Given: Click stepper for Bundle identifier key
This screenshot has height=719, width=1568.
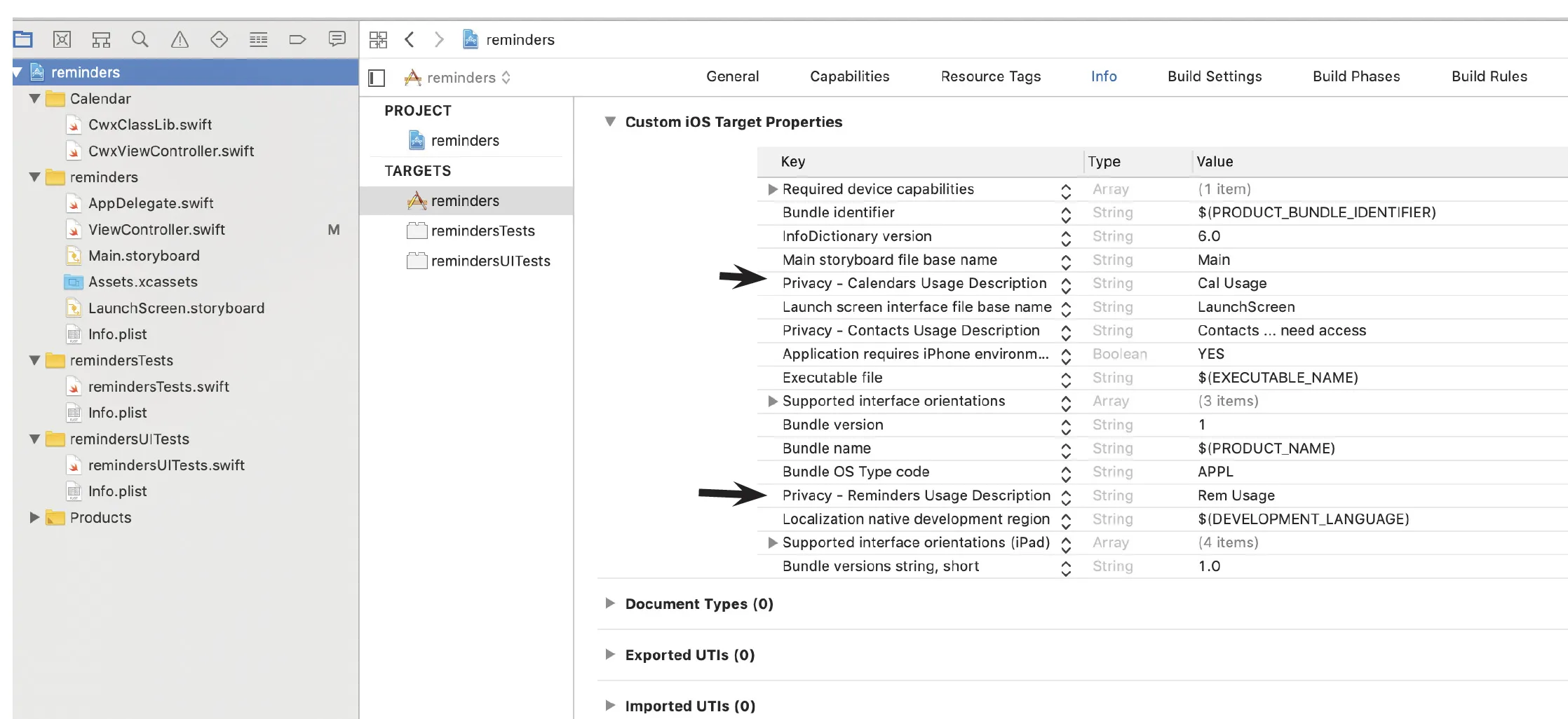Looking at the screenshot, I should coord(1066,213).
